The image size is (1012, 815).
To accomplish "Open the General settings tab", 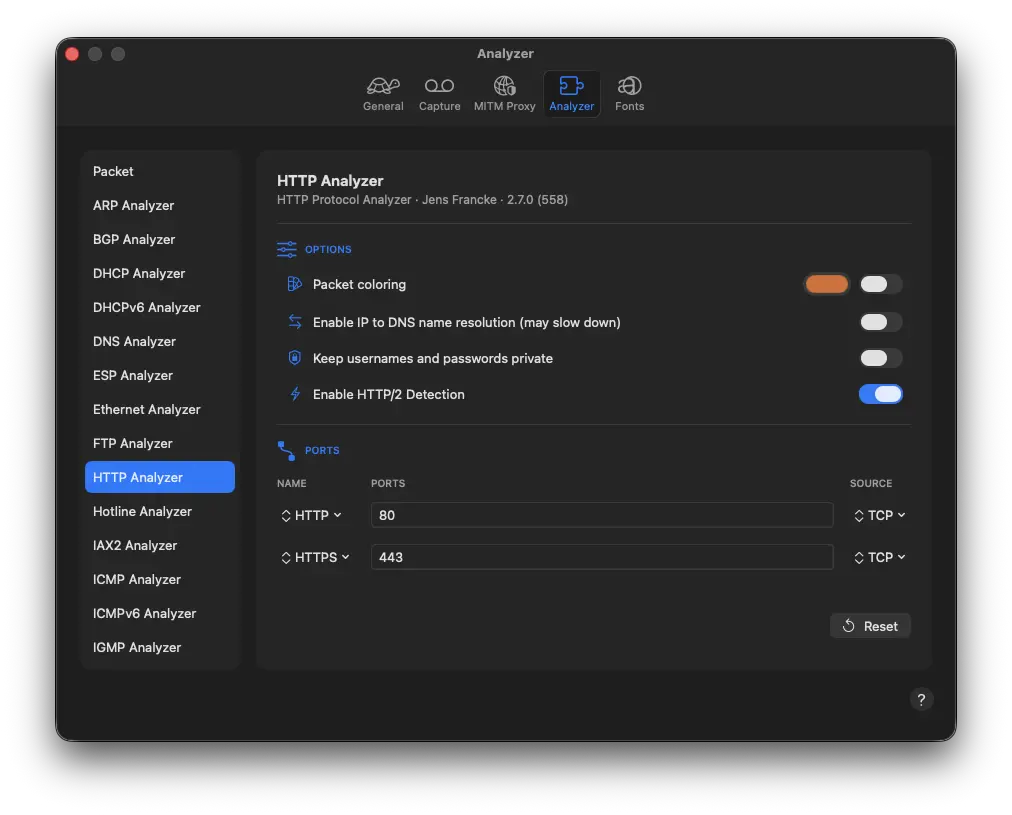I will click(x=383, y=94).
